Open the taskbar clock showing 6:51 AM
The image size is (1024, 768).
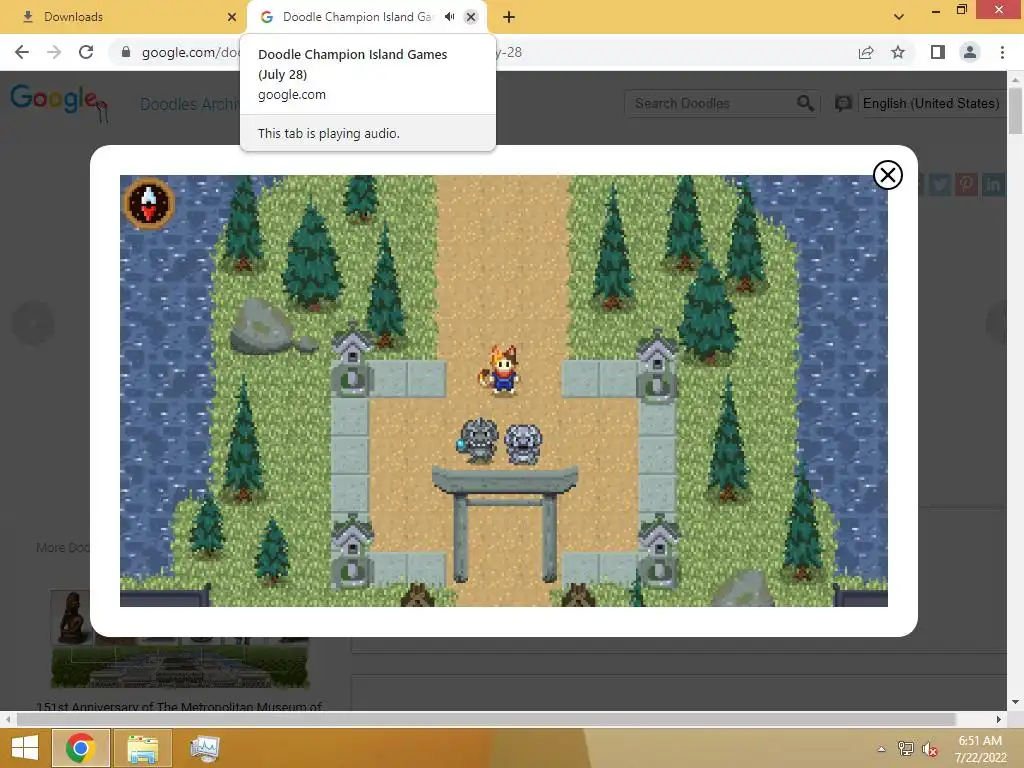(x=980, y=748)
